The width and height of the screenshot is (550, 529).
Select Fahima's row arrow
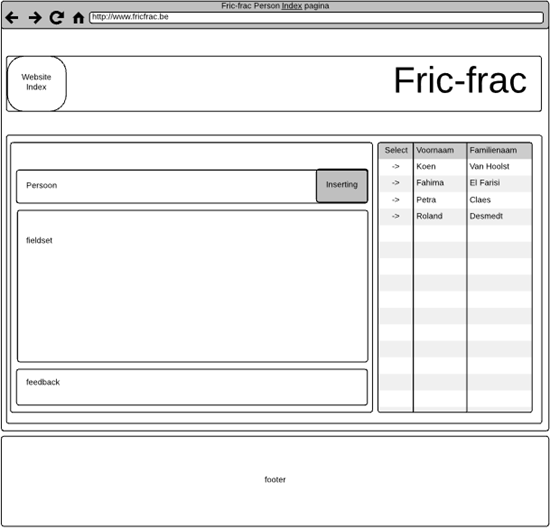click(x=396, y=183)
